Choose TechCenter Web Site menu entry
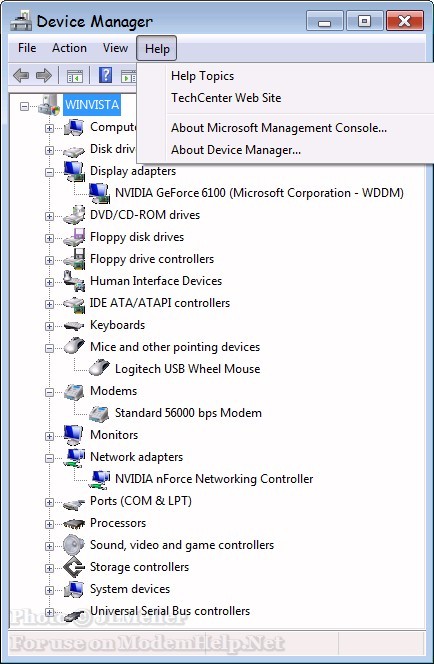 coord(226,98)
